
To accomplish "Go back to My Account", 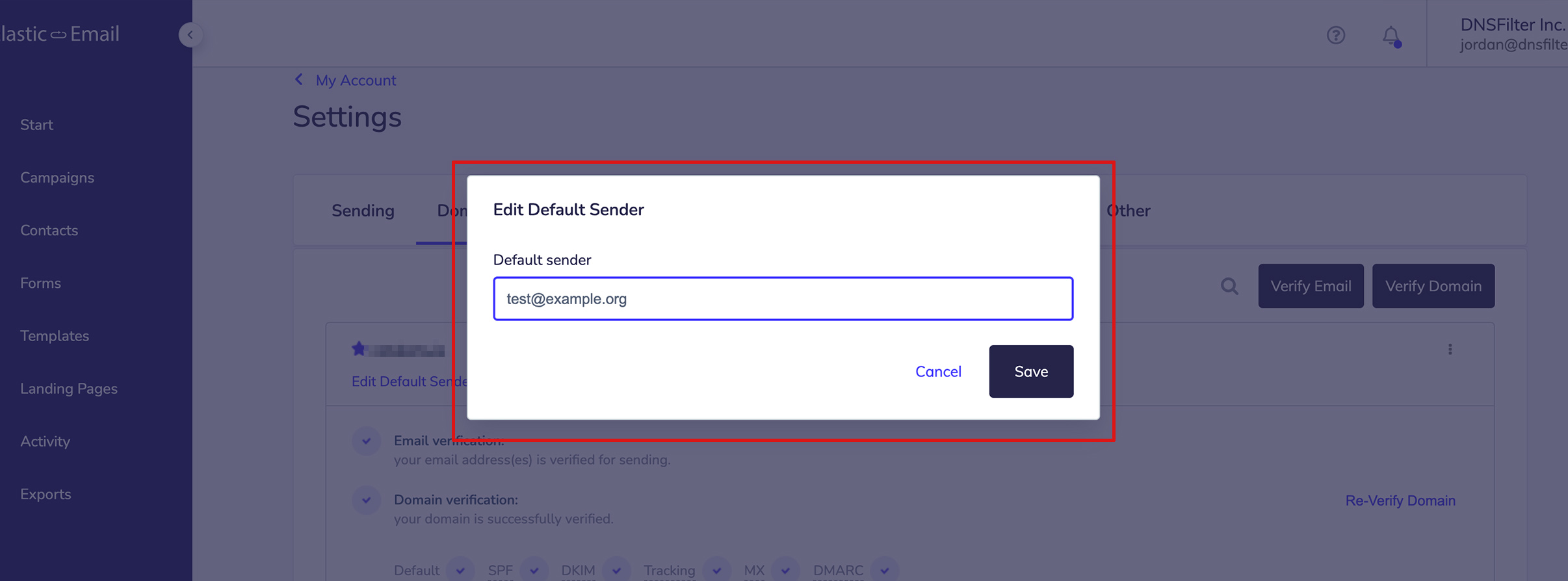I will pyautogui.click(x=356, y=80).
